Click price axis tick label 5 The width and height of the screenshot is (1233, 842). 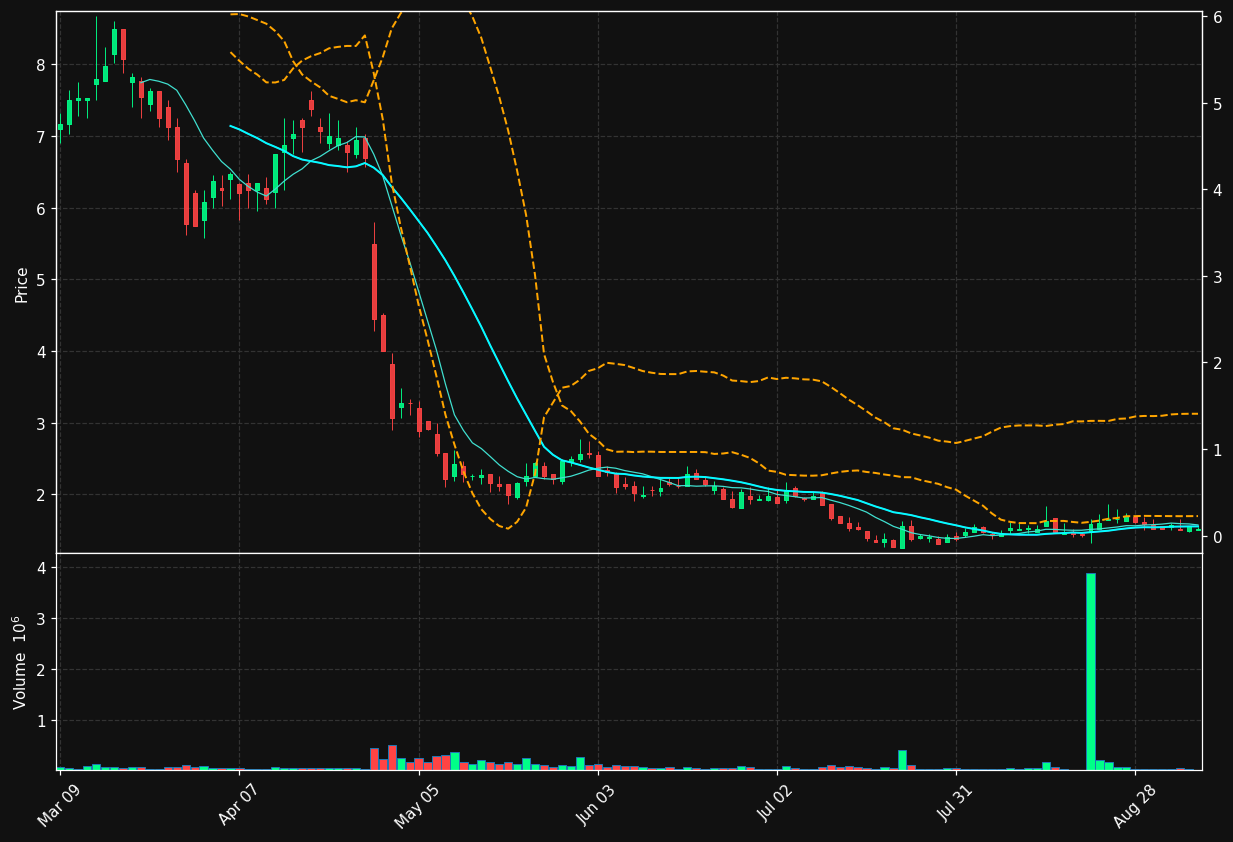(x=42, y=280)
